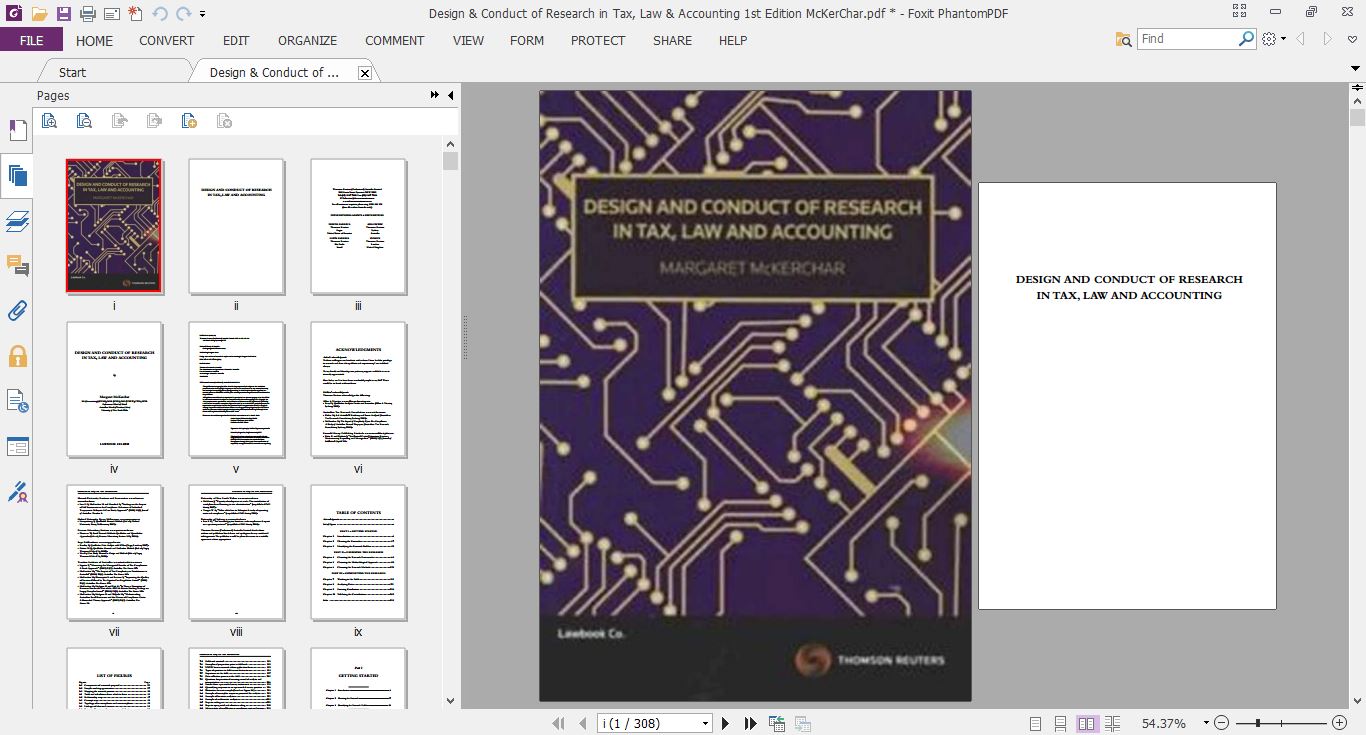Open the Attachments paperclip panel in sidebar

(17, 311)
